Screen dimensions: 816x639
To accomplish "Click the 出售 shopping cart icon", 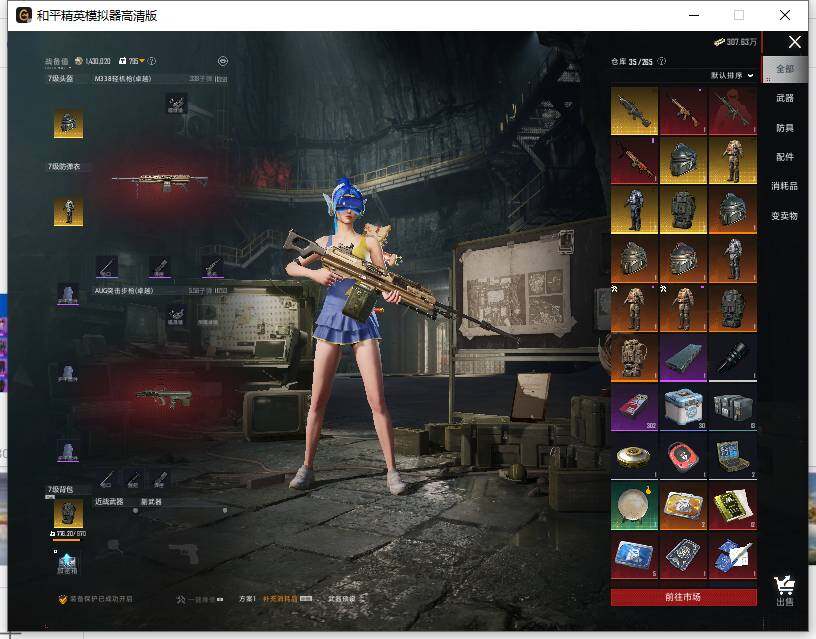I will click(x=784, y=591).
